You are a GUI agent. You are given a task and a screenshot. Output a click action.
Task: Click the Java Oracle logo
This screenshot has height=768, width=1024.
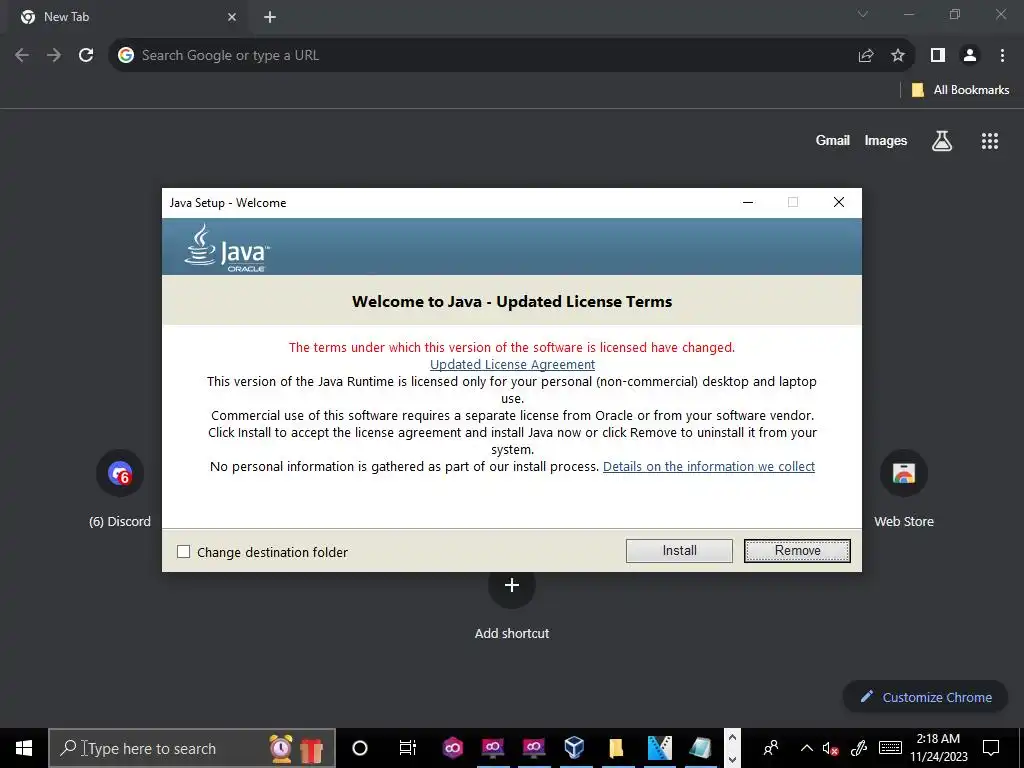click(227, 248)
